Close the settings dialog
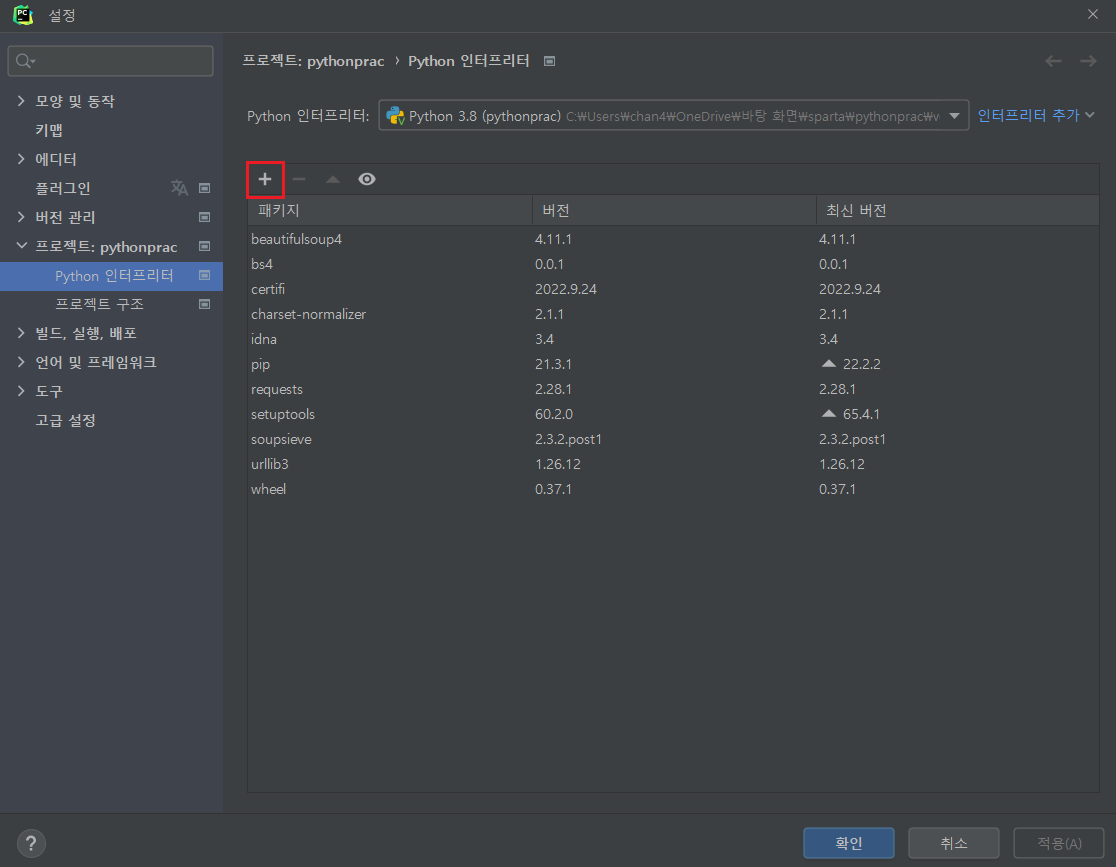Image resolution: width=1116 pixels, height=867 pixels. point(1093,14)
